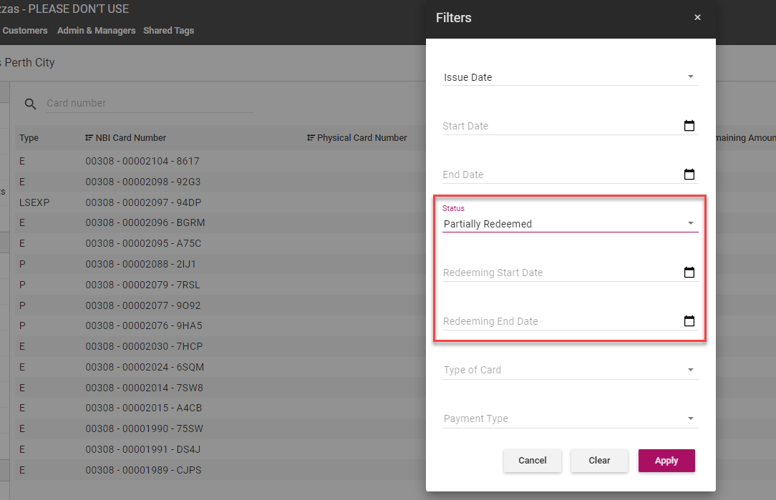Open the Shared Tags menu
776x500 pixels.
pos(169,31)
